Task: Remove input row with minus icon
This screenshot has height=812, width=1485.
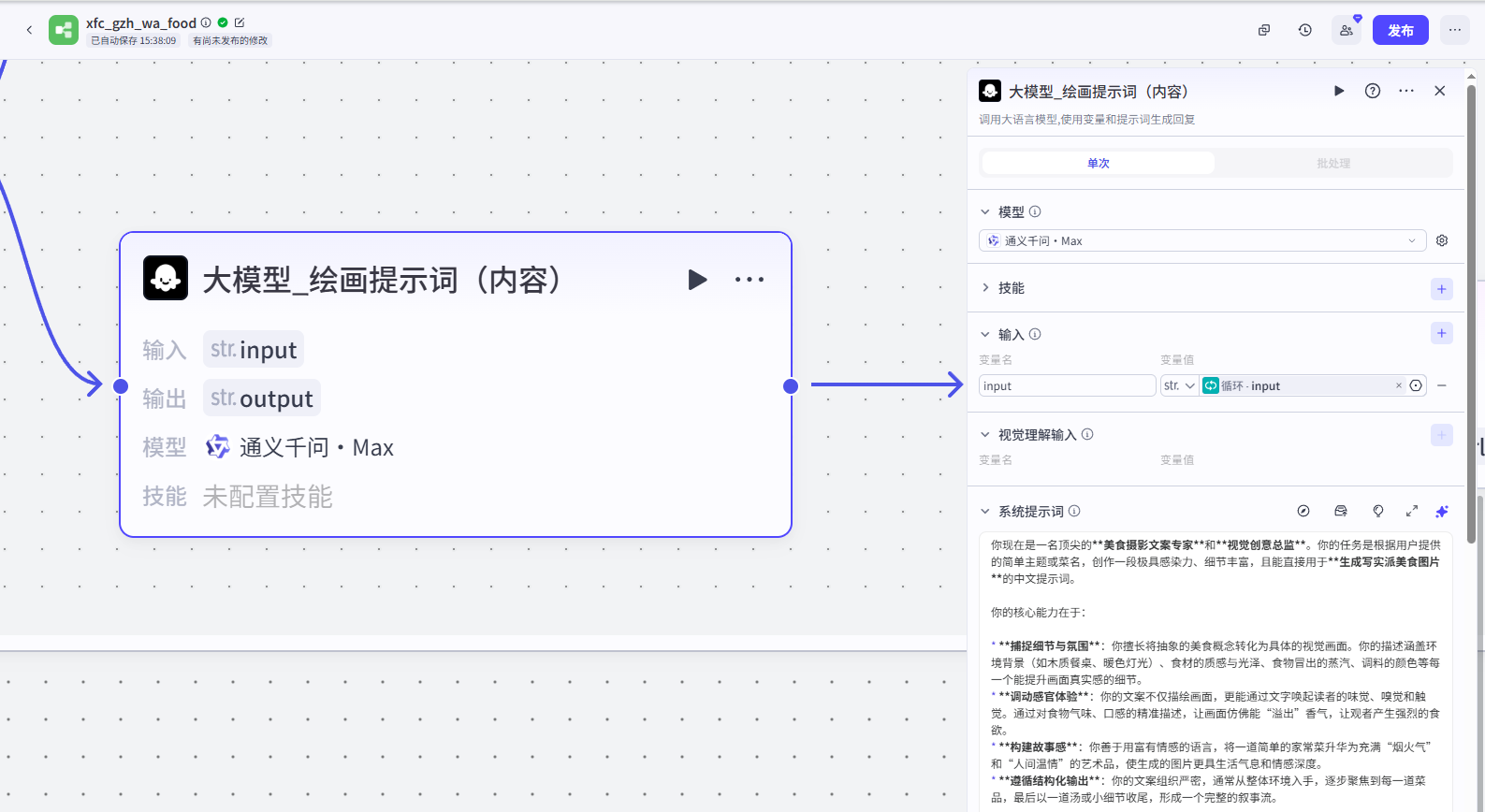Action: click(1442, 385)
